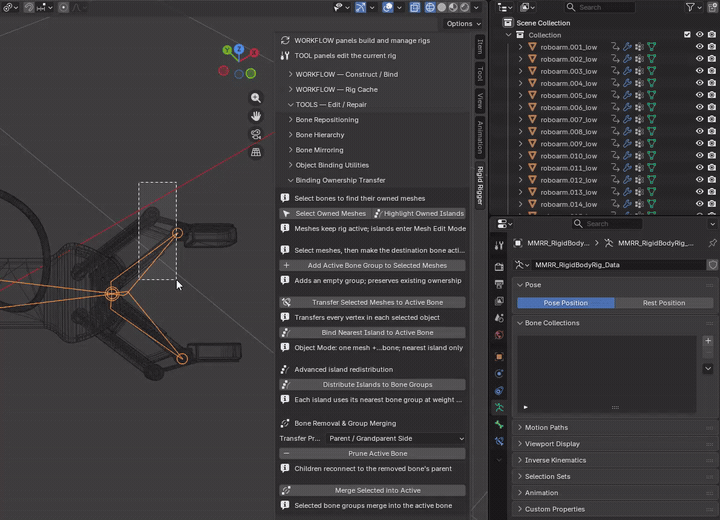720x520 pixels.
Task: Enable wireframe viewport shading mode
Action: point(430,7)
